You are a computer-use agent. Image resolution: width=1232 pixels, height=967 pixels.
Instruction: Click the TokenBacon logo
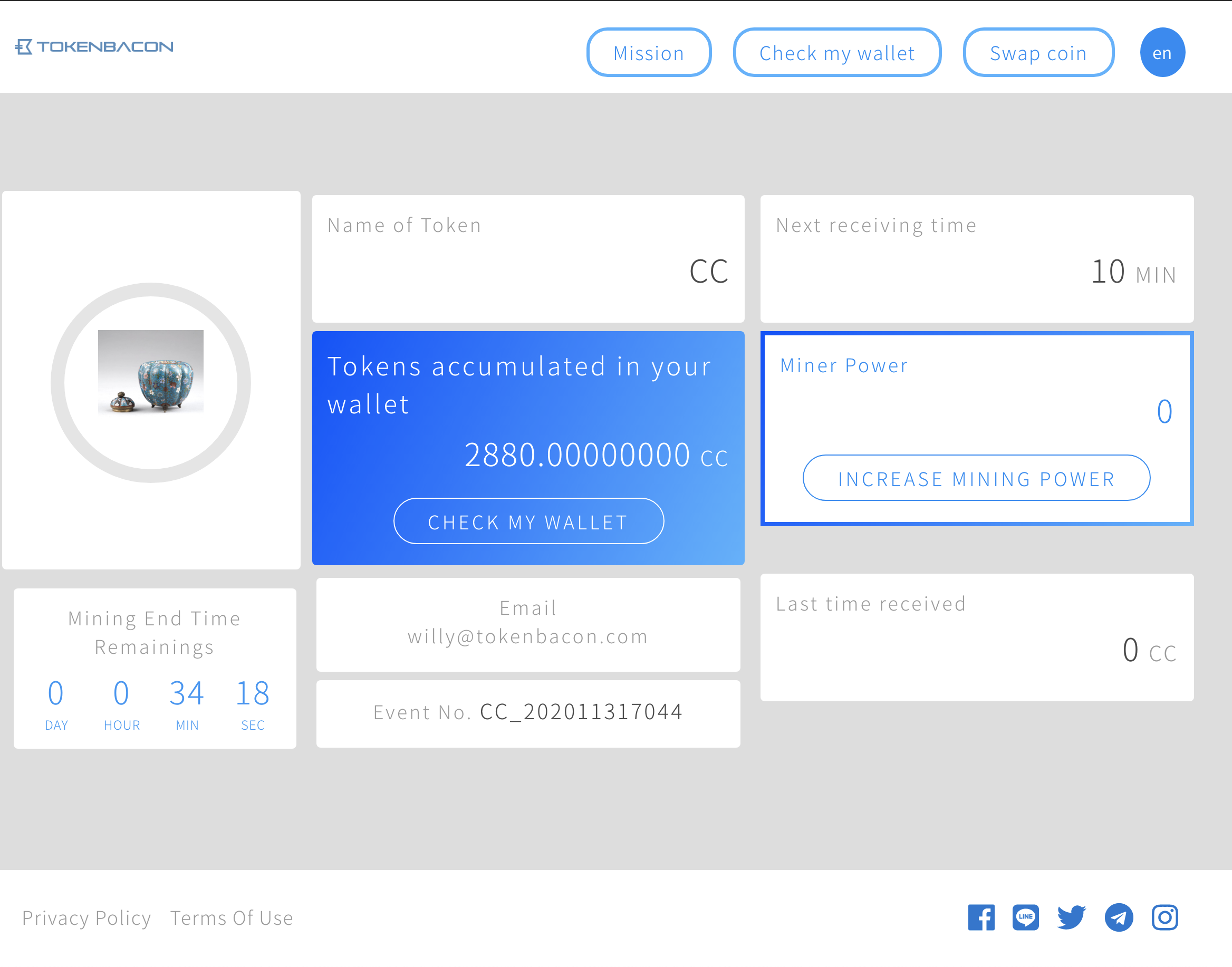(x=94, y=46)
